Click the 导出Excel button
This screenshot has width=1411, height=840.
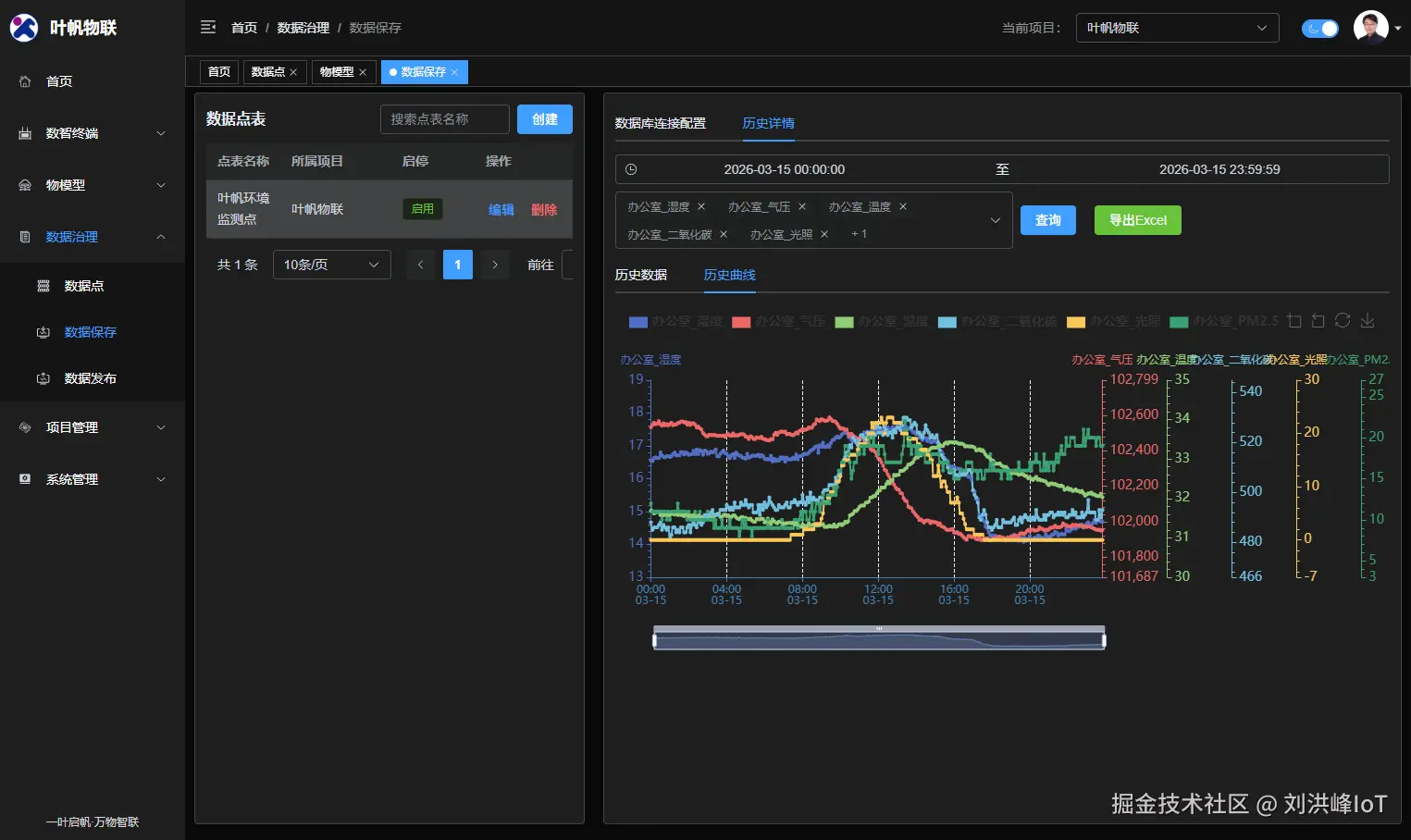point(1138,220)
